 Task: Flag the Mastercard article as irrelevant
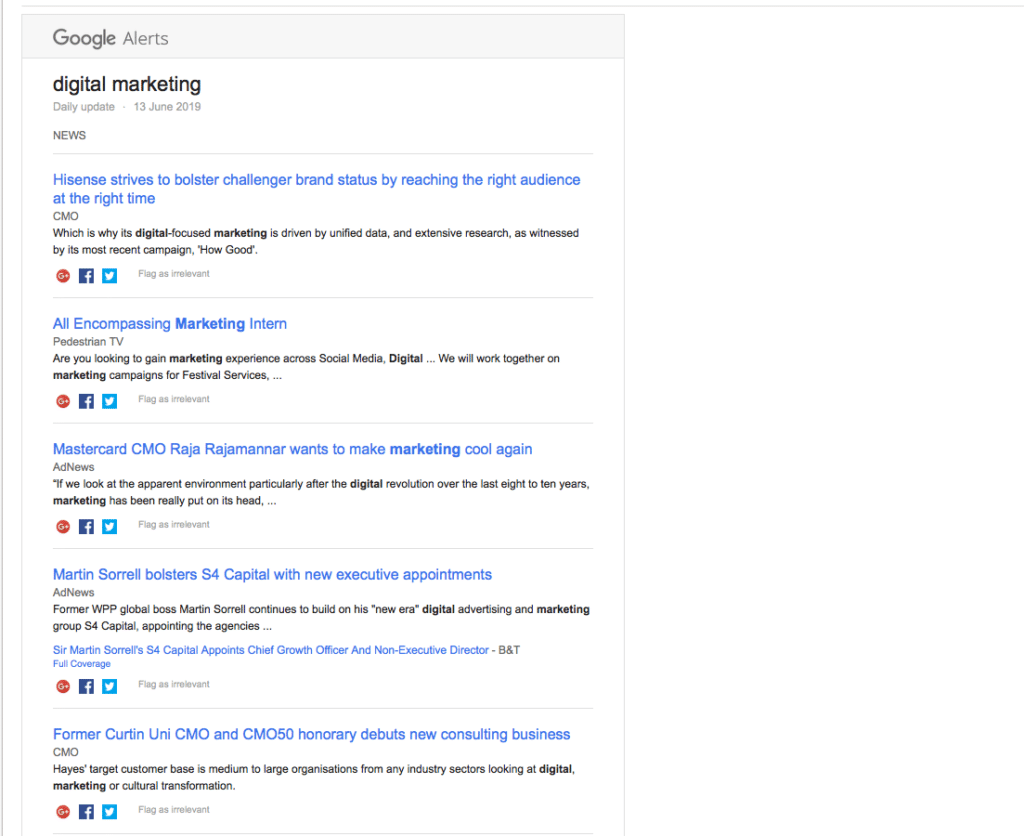pyautogui.click(x=173, y=524)
